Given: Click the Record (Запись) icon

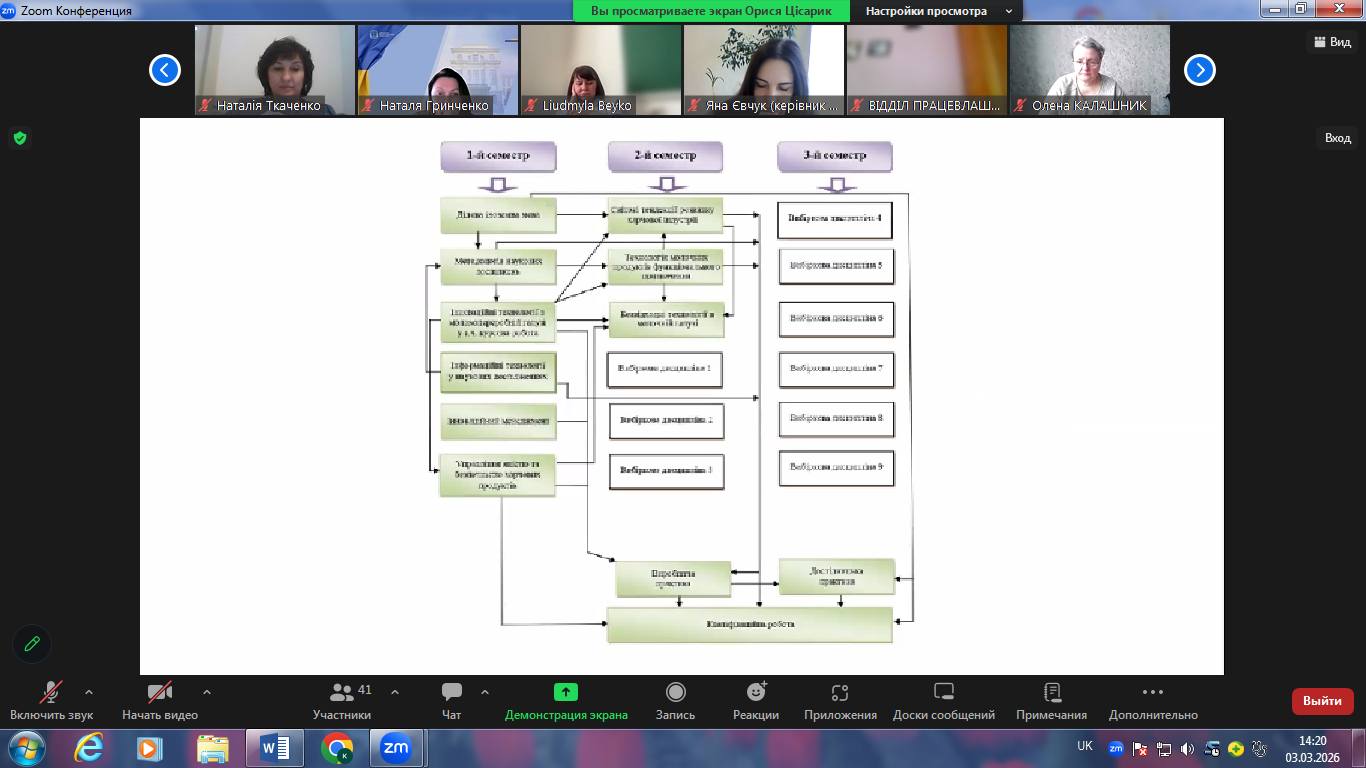Looking at the screenshot, I should (x=675, y=700).
